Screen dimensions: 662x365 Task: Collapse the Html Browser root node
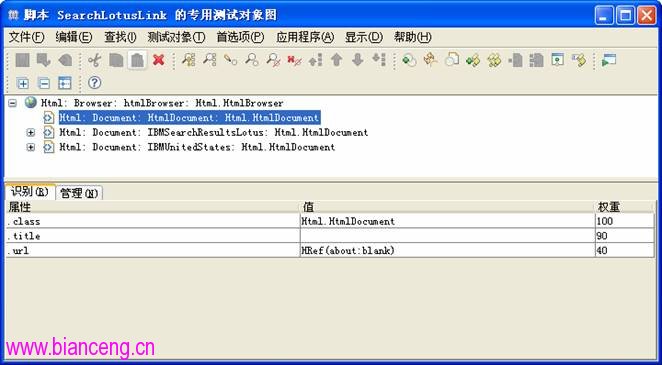pos(13,103)
